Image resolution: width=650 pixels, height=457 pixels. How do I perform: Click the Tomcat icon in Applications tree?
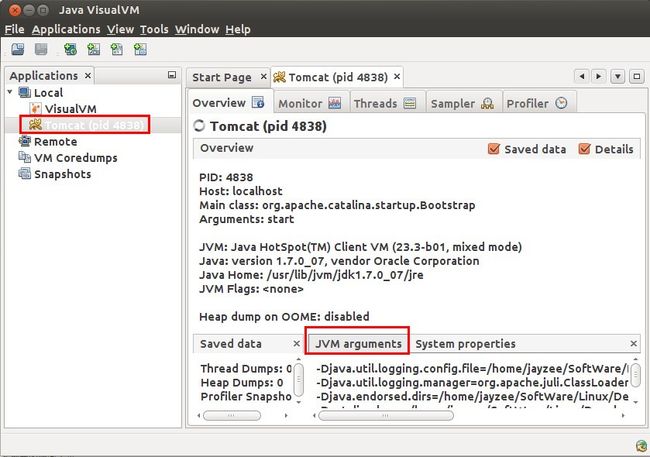coord(35,124)
